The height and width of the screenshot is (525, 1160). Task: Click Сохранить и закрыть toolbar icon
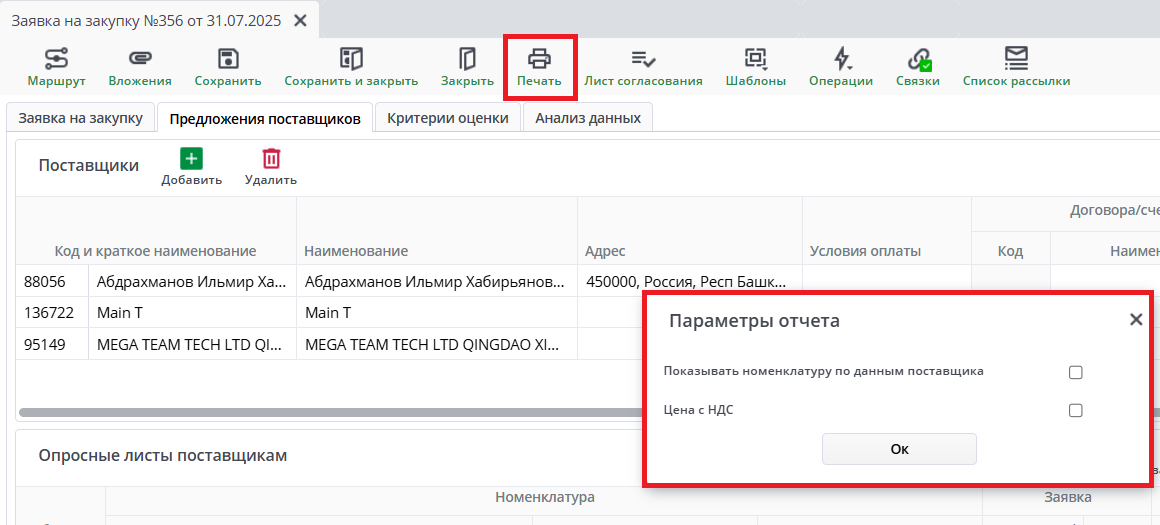351,59
